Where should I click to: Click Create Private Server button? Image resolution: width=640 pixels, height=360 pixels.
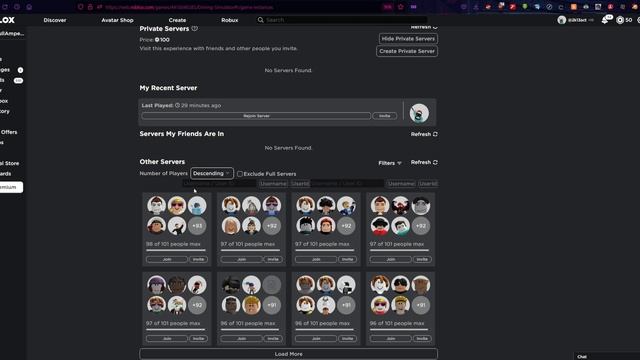coord(407,51)
